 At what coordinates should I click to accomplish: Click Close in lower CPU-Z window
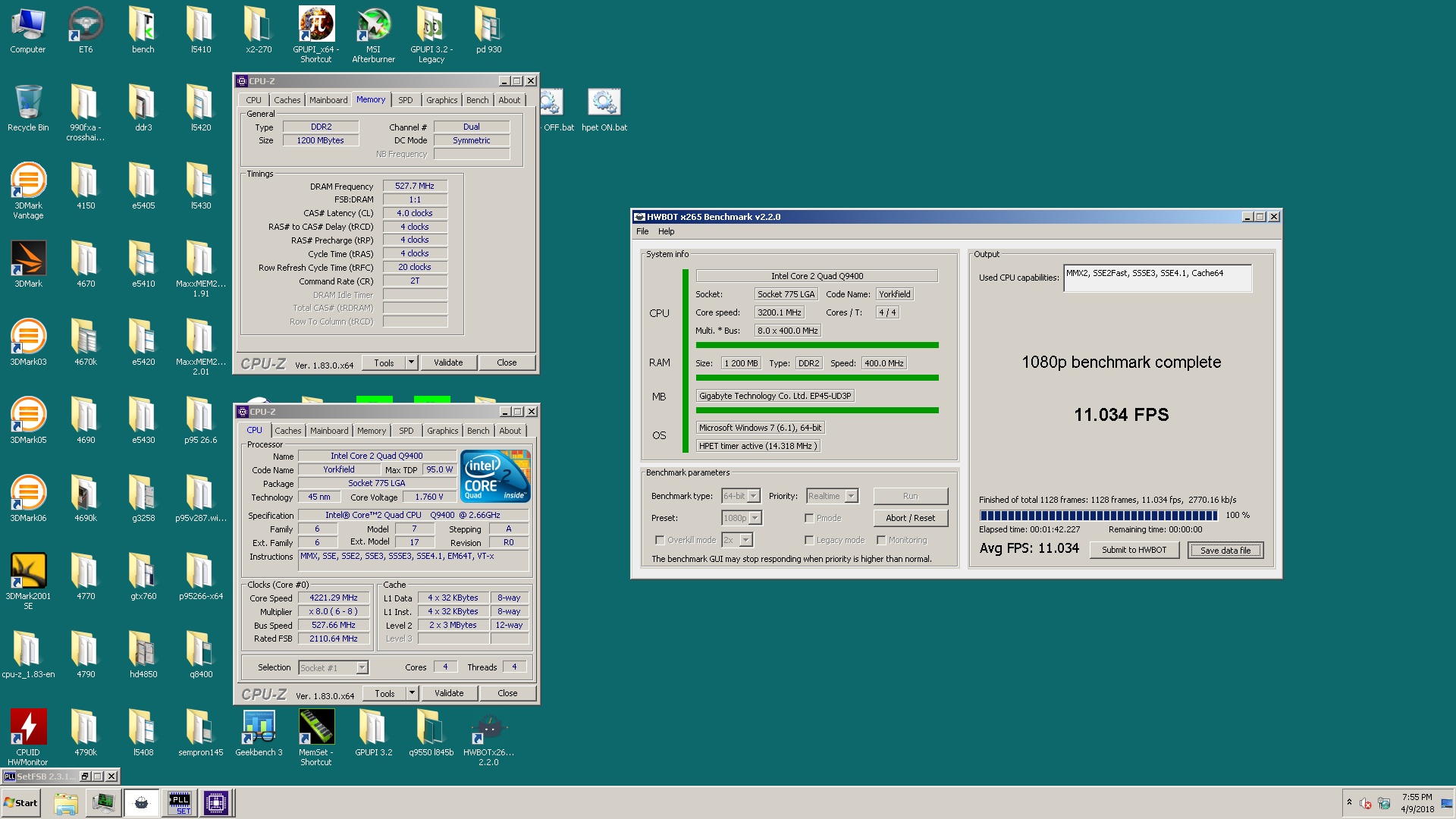click(507, 693)
